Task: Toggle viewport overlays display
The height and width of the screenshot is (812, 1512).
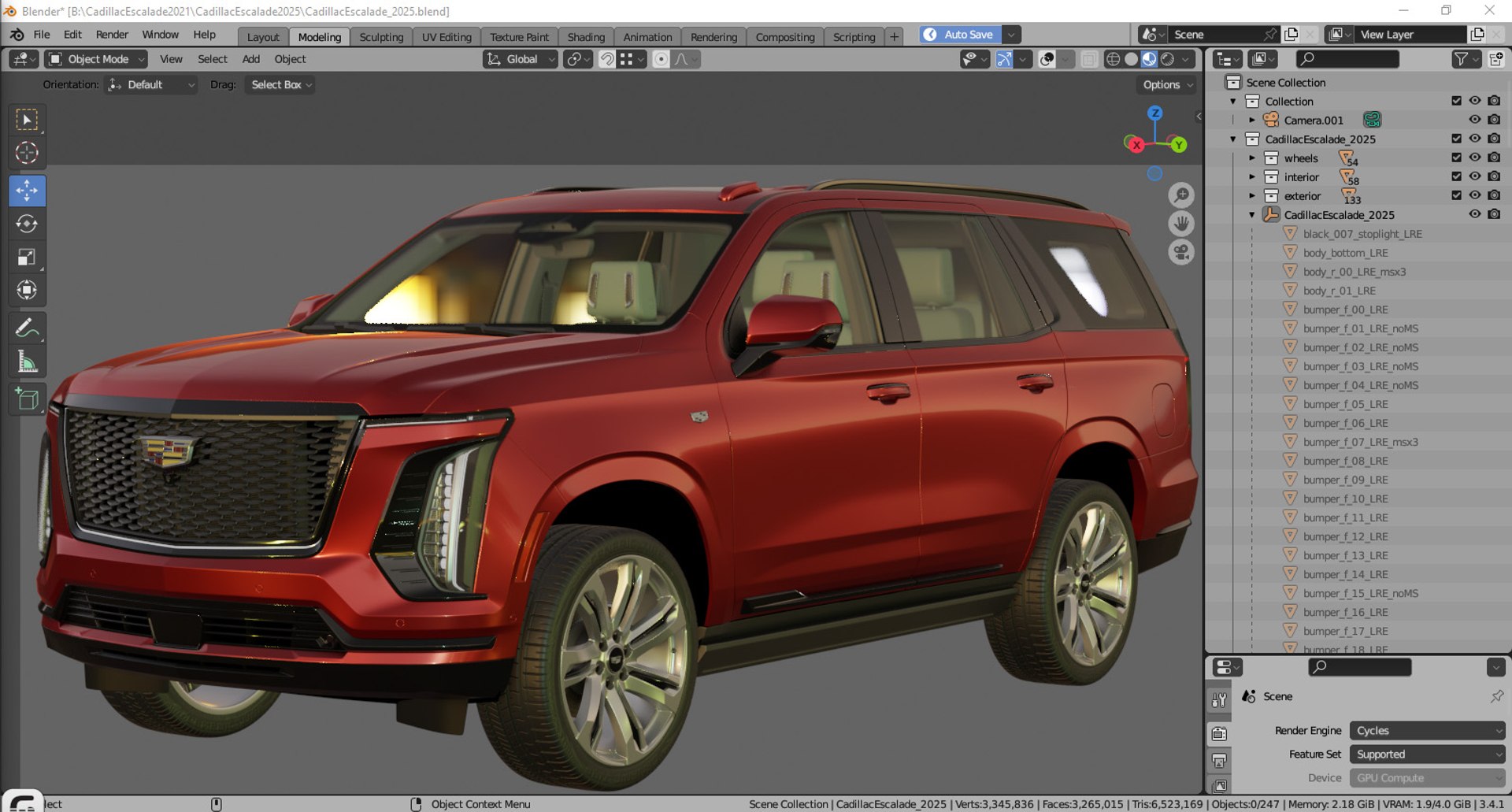Action: (x=1047, y=59)
